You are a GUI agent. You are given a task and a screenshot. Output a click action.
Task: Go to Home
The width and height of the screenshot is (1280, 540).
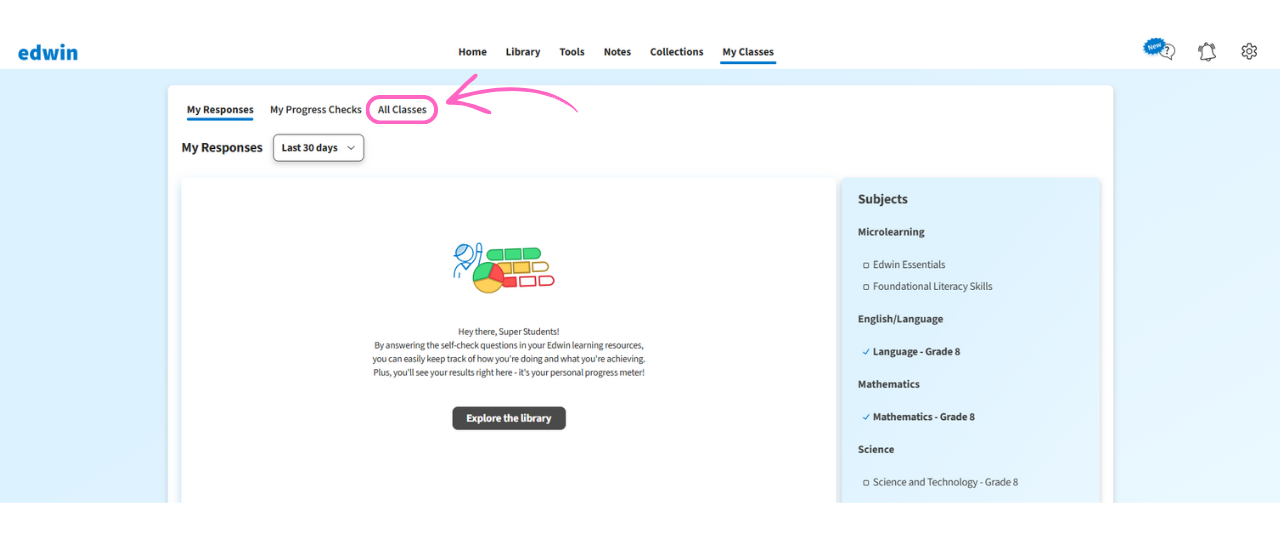(472, 52)
